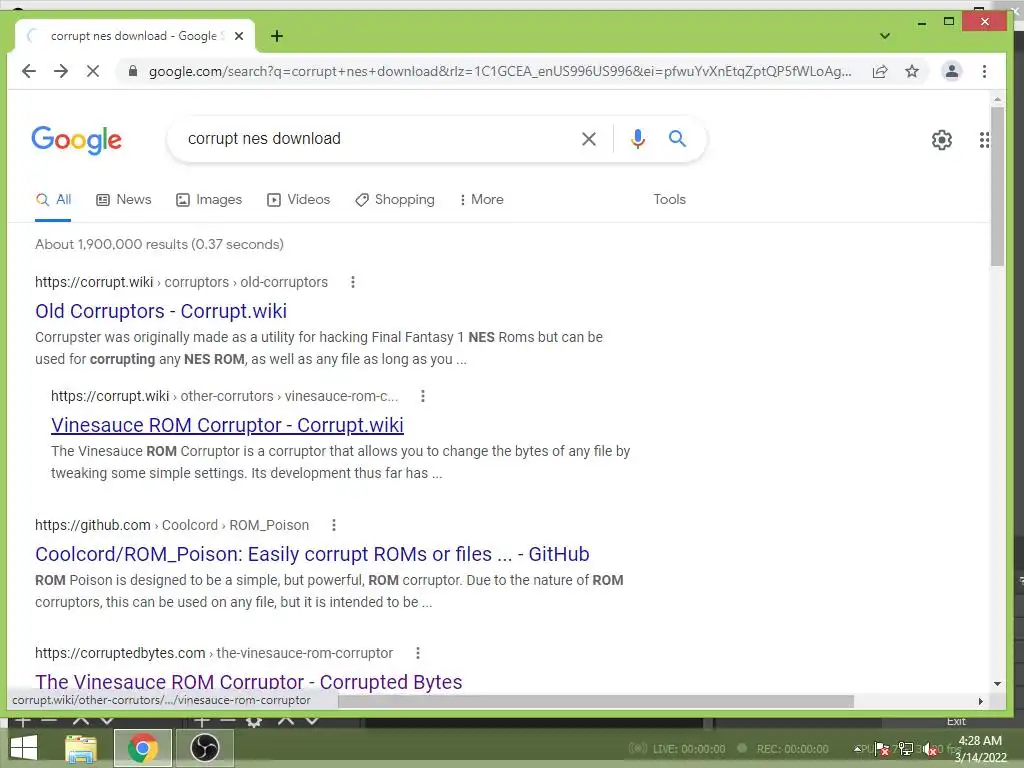Stop the page from loading
Image resolution: width=1024 pixels, height=768 pixels.
click(93, 71)
